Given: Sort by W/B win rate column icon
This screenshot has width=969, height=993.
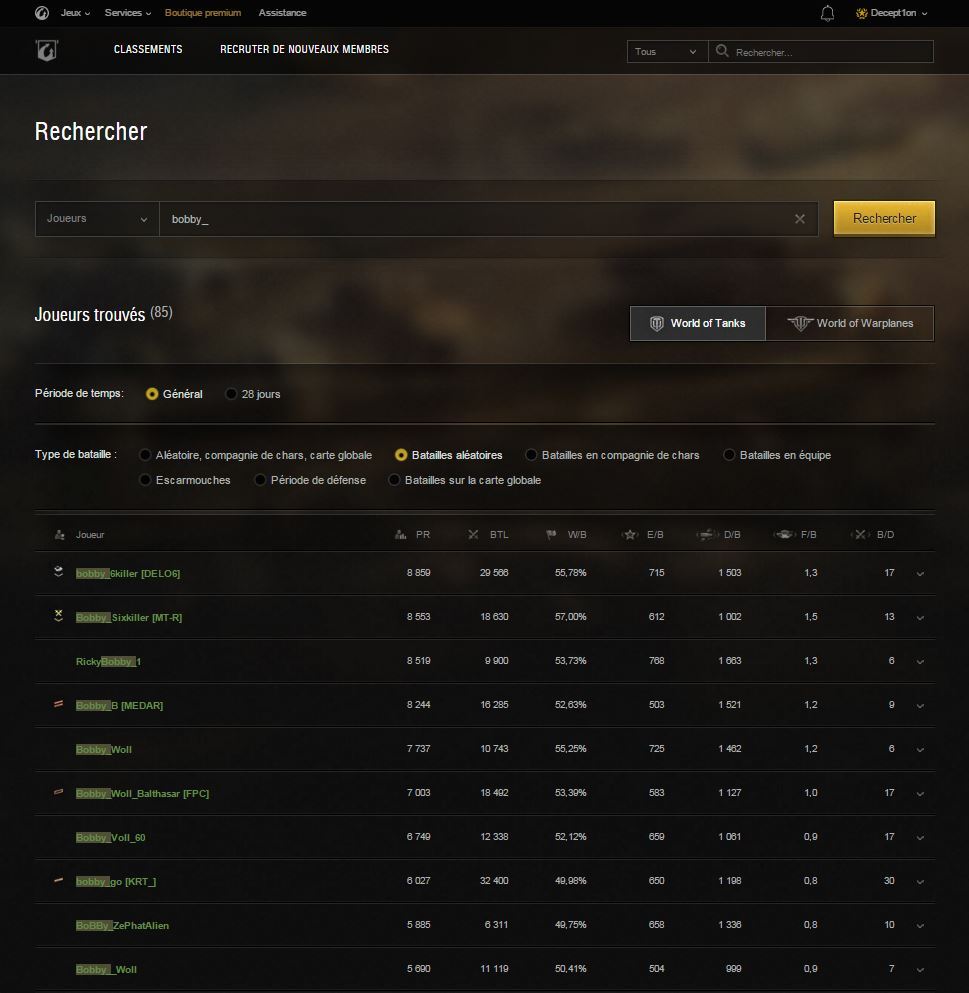Looking at the screenshot, I should (551, 535).
